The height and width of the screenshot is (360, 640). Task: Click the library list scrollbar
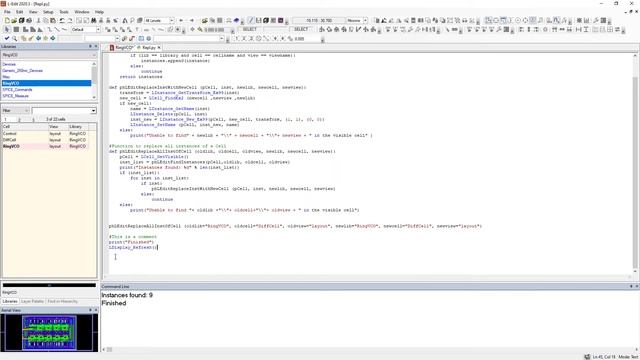coord(94,80)
